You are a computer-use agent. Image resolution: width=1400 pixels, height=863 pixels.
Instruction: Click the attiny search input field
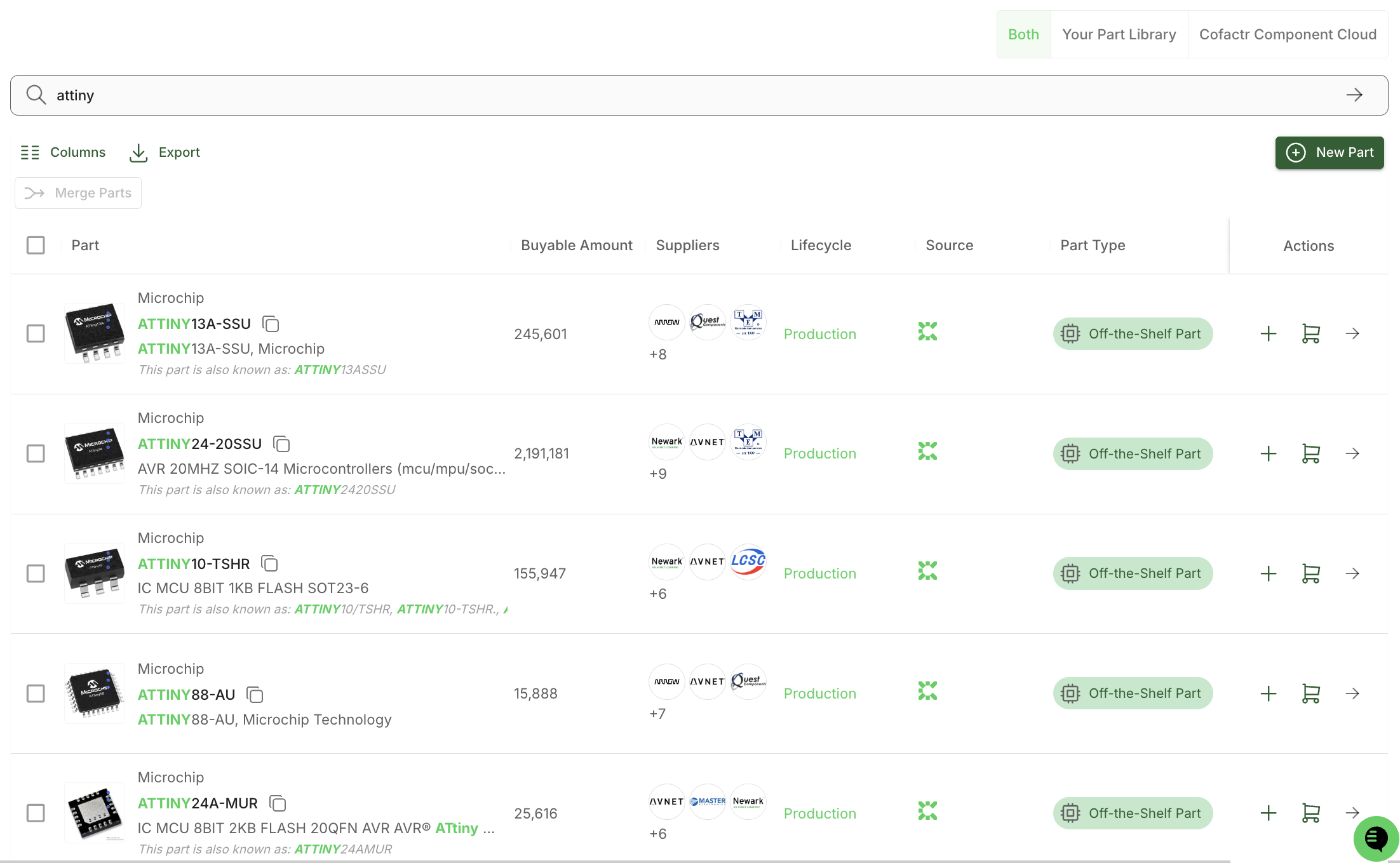point(699,95)
